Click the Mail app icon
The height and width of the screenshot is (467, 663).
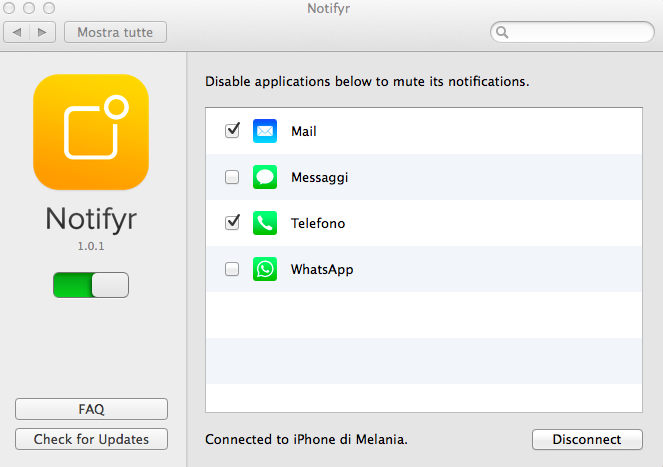coord(265,131)
